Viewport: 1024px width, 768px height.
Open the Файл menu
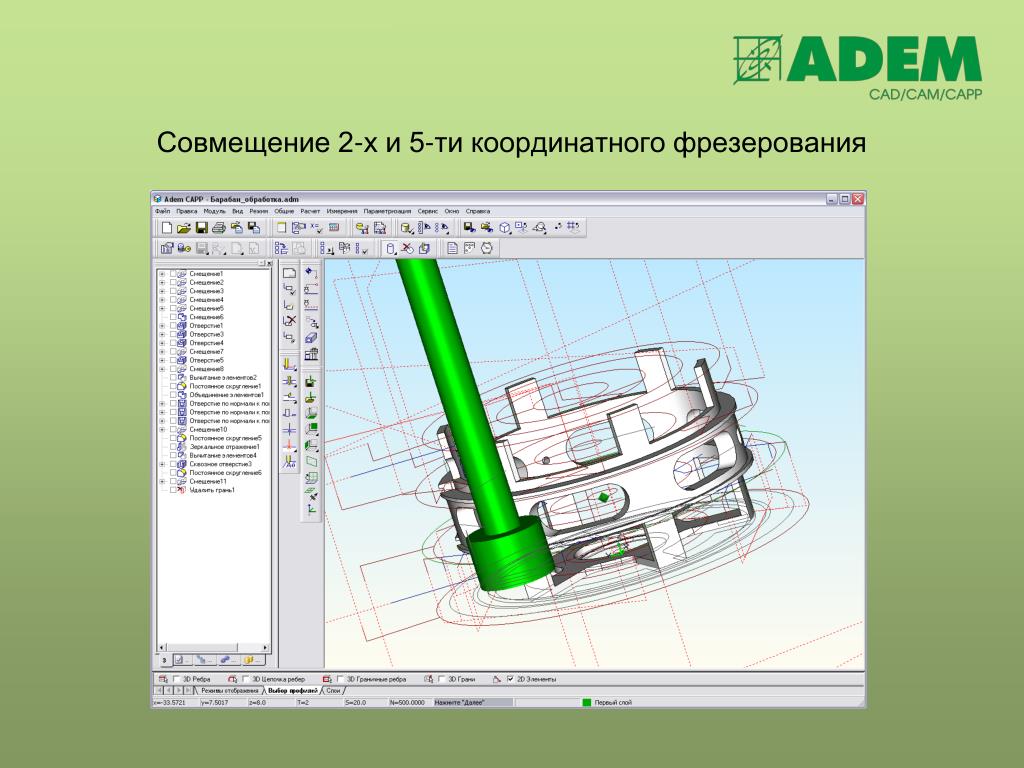point(163,212)
